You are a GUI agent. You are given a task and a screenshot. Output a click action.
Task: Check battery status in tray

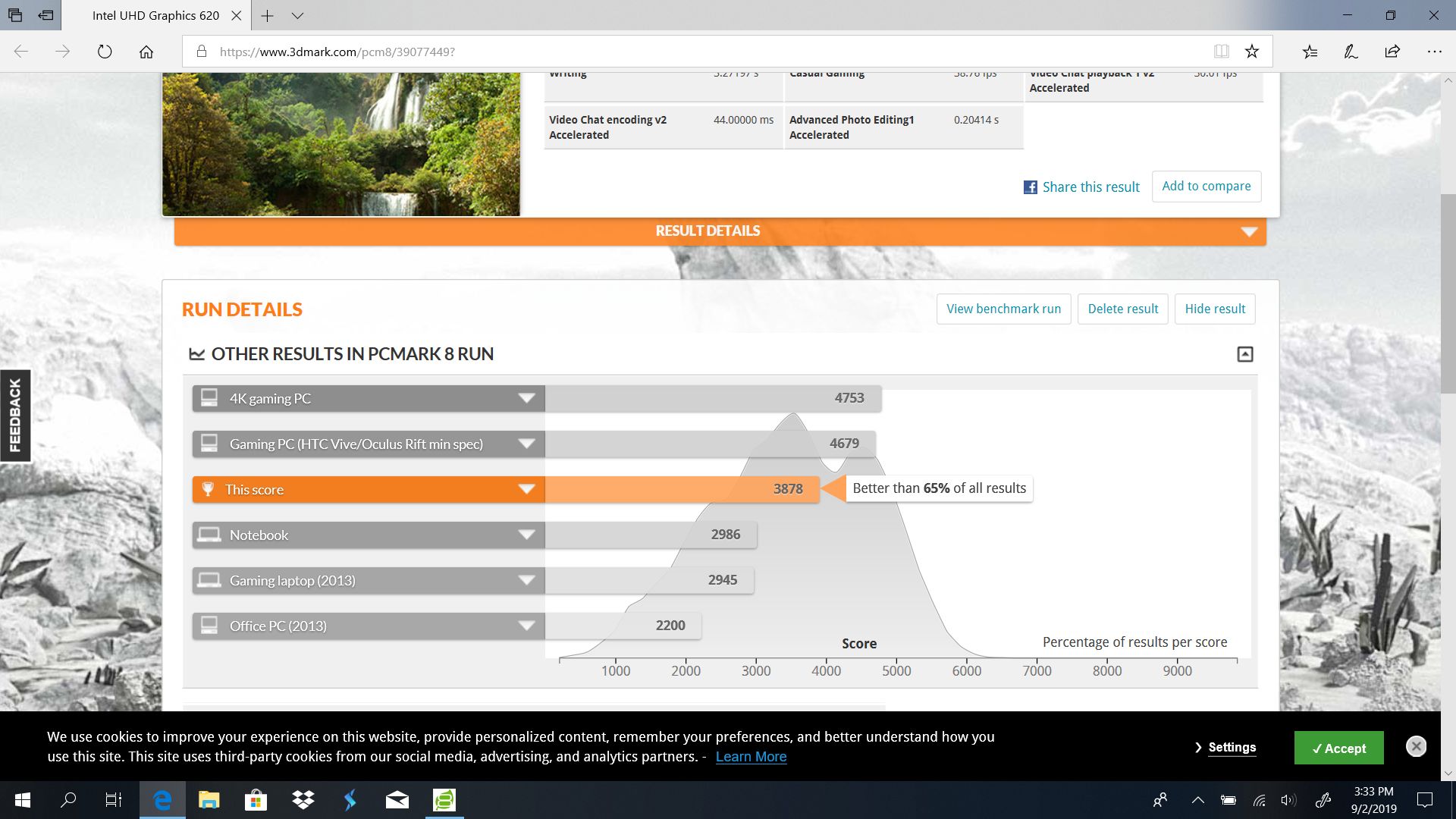click(x=1228, y=800)
